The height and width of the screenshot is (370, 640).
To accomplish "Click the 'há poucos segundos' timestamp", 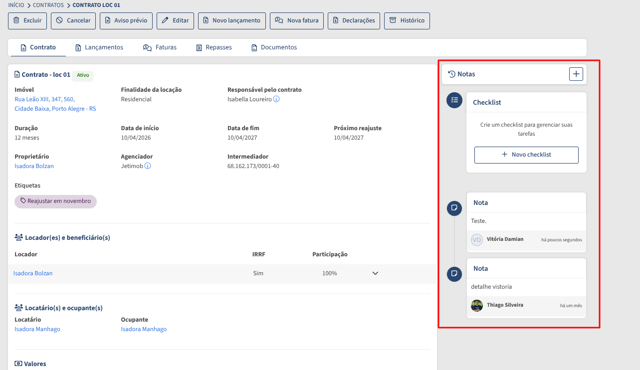I will click(x=562, y=240).
